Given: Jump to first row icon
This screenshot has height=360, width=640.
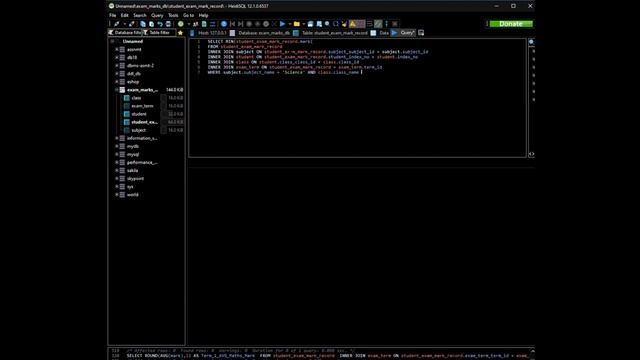Looking at the screenshot, I should pyautogui.click(x=232, y=24).
